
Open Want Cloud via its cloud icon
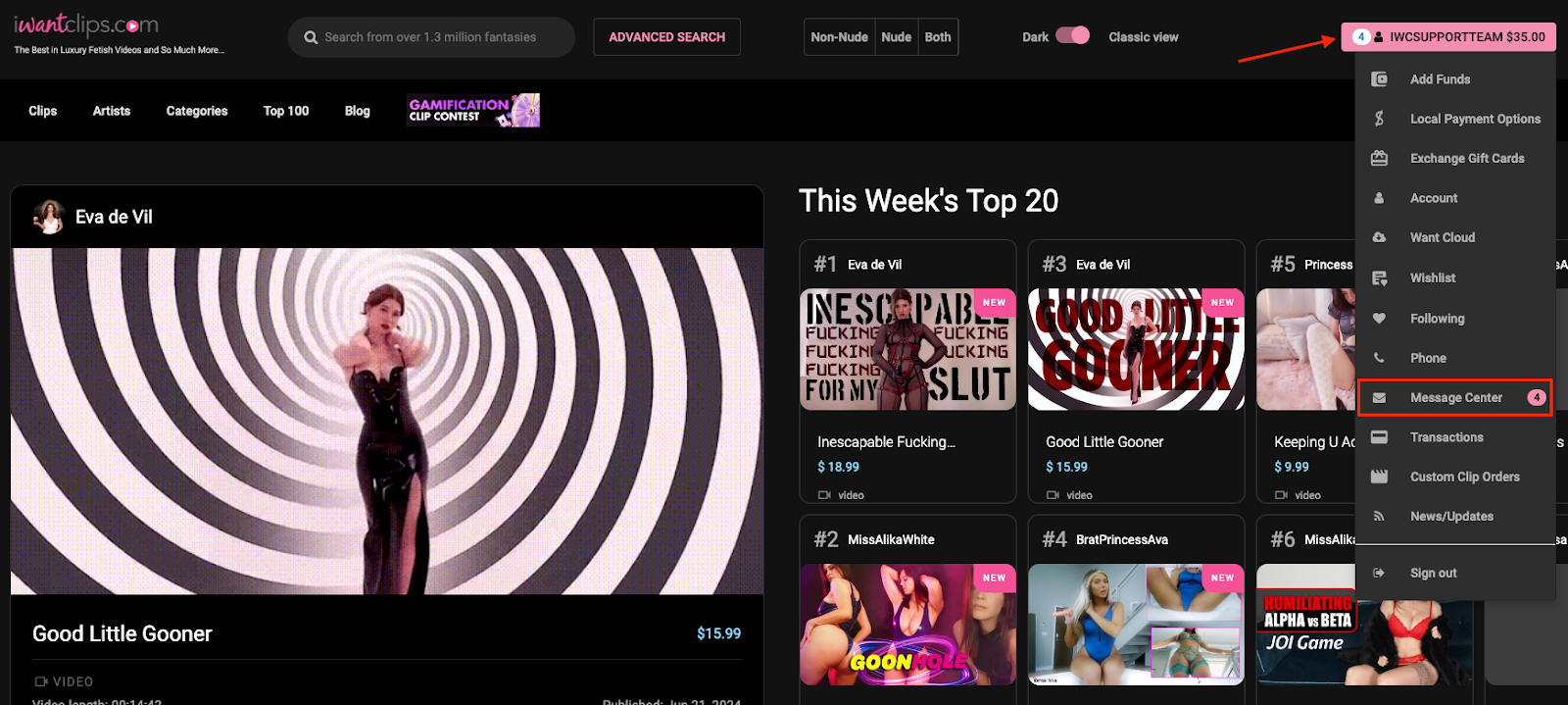pos(1379,237)
